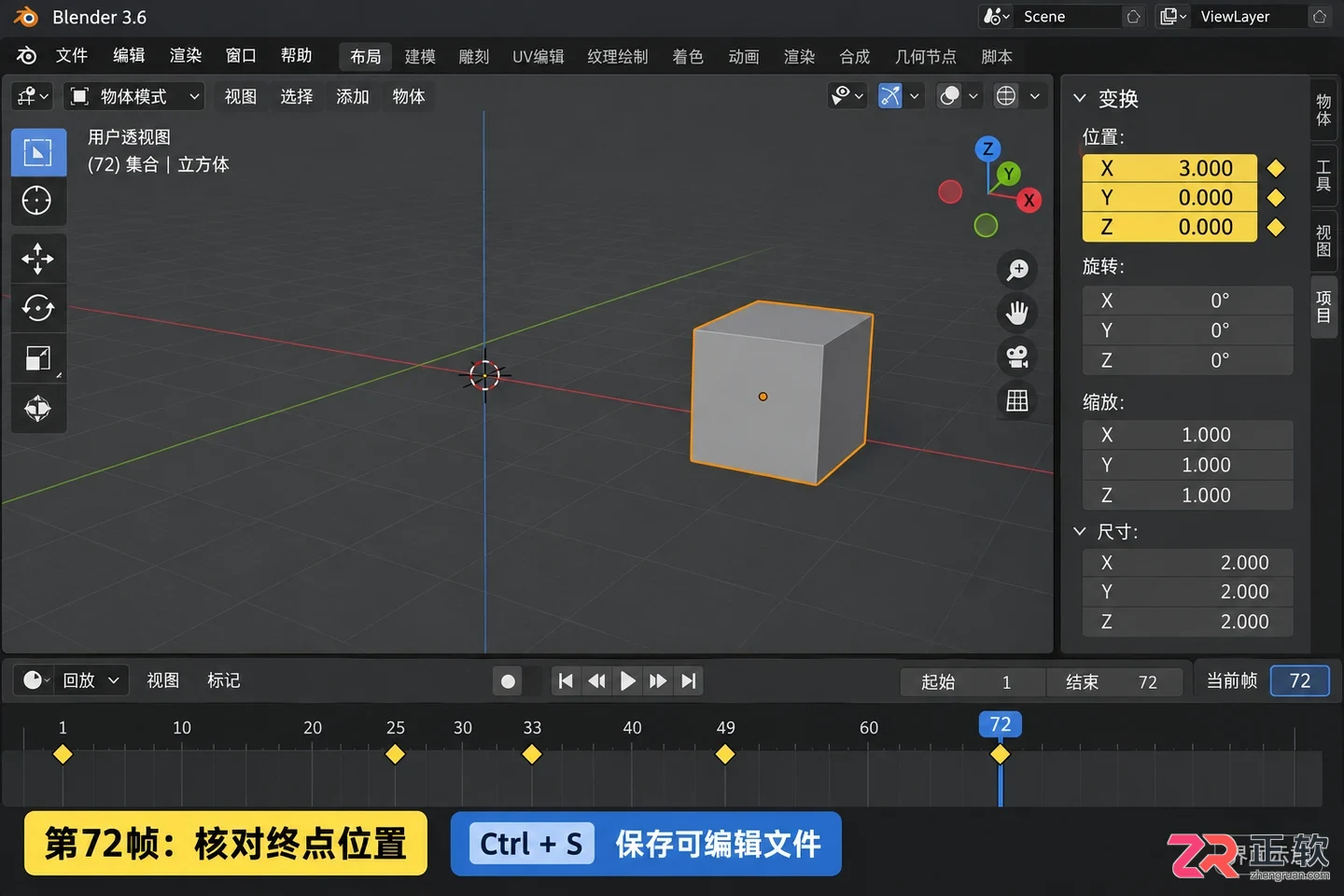Switch perspective/orthographic grid icon
Screen dimensions: 1344x896
[x=1017, y=400]
